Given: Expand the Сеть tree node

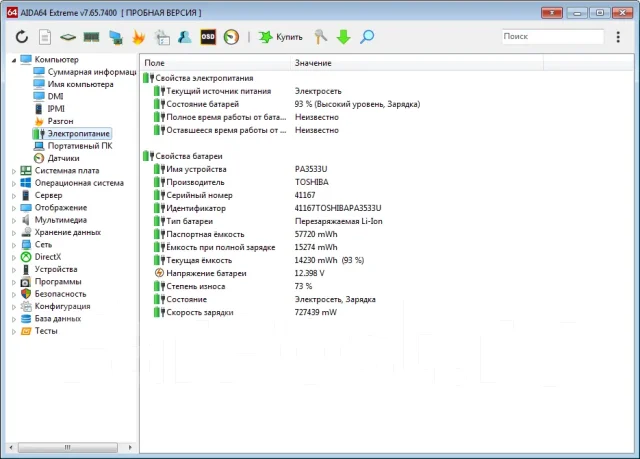Looking at the screenshot, I should 14,245.
